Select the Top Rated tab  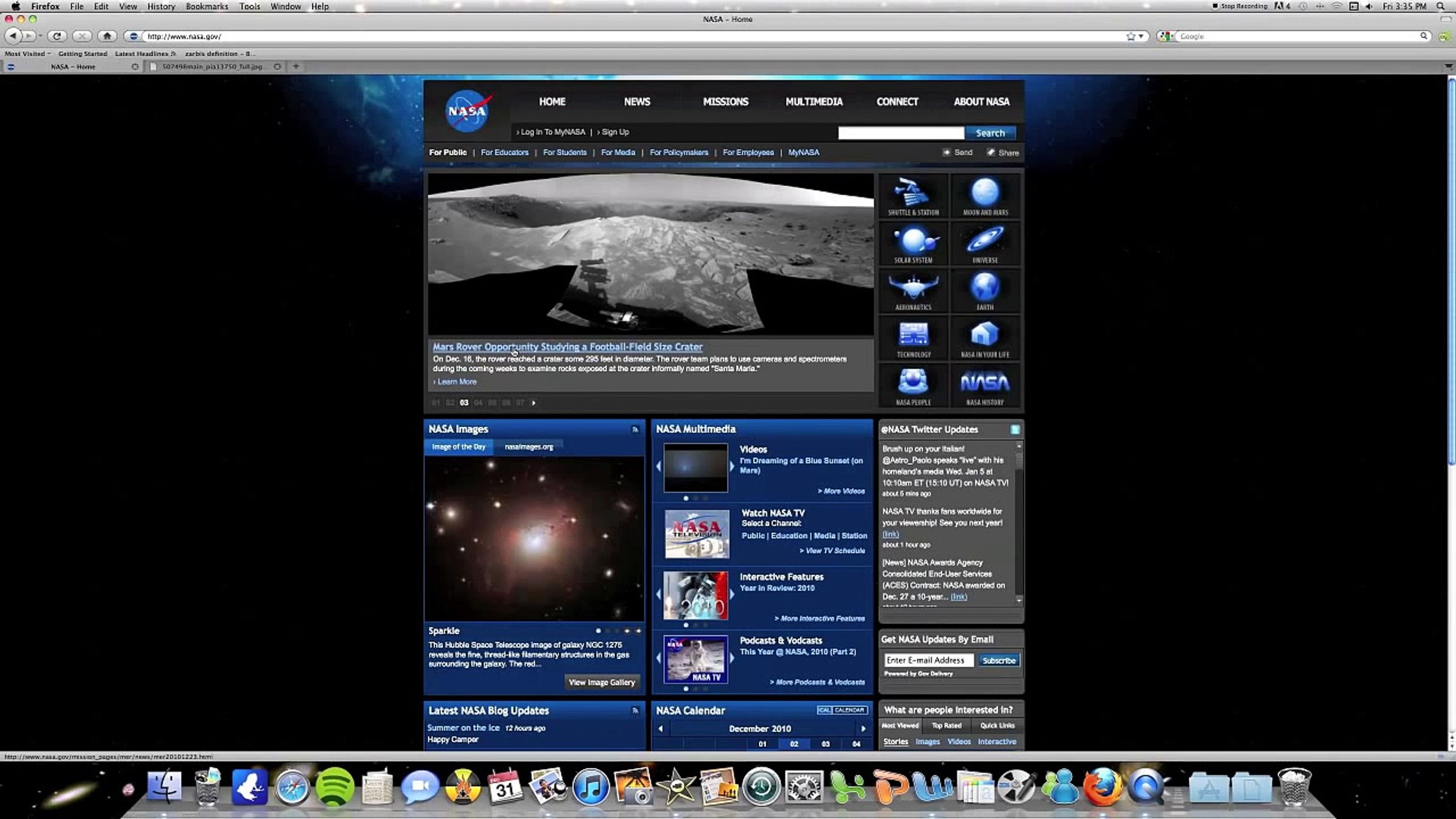click(x=946, y=726)
